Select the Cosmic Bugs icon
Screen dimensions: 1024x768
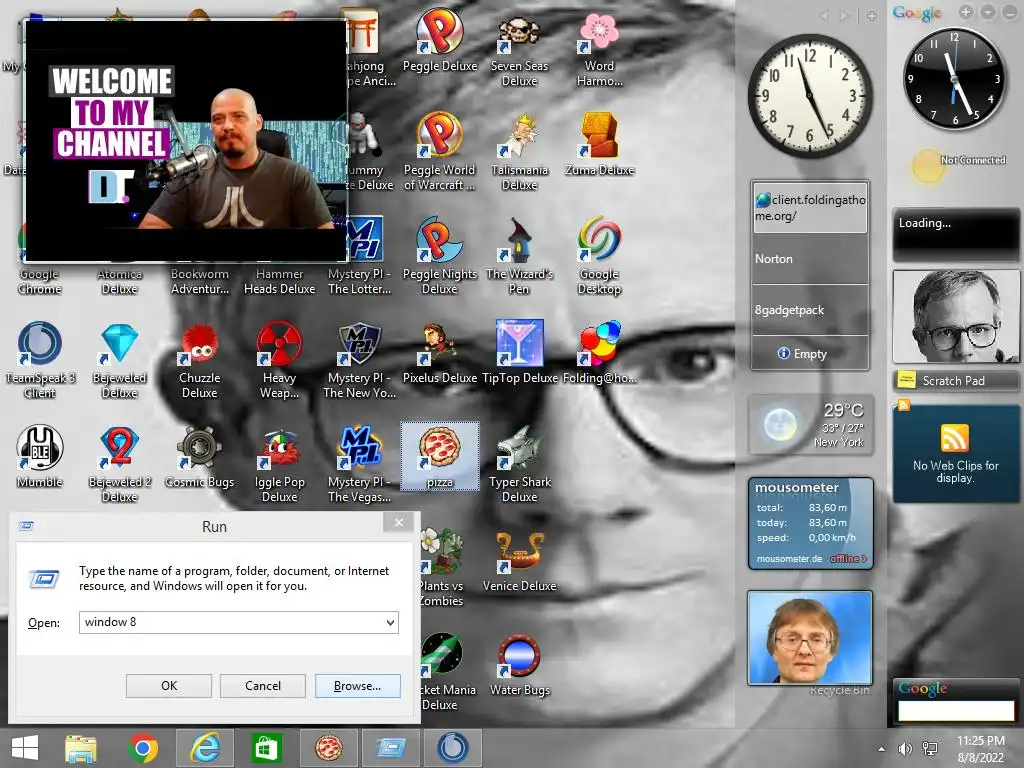[199, 456]
